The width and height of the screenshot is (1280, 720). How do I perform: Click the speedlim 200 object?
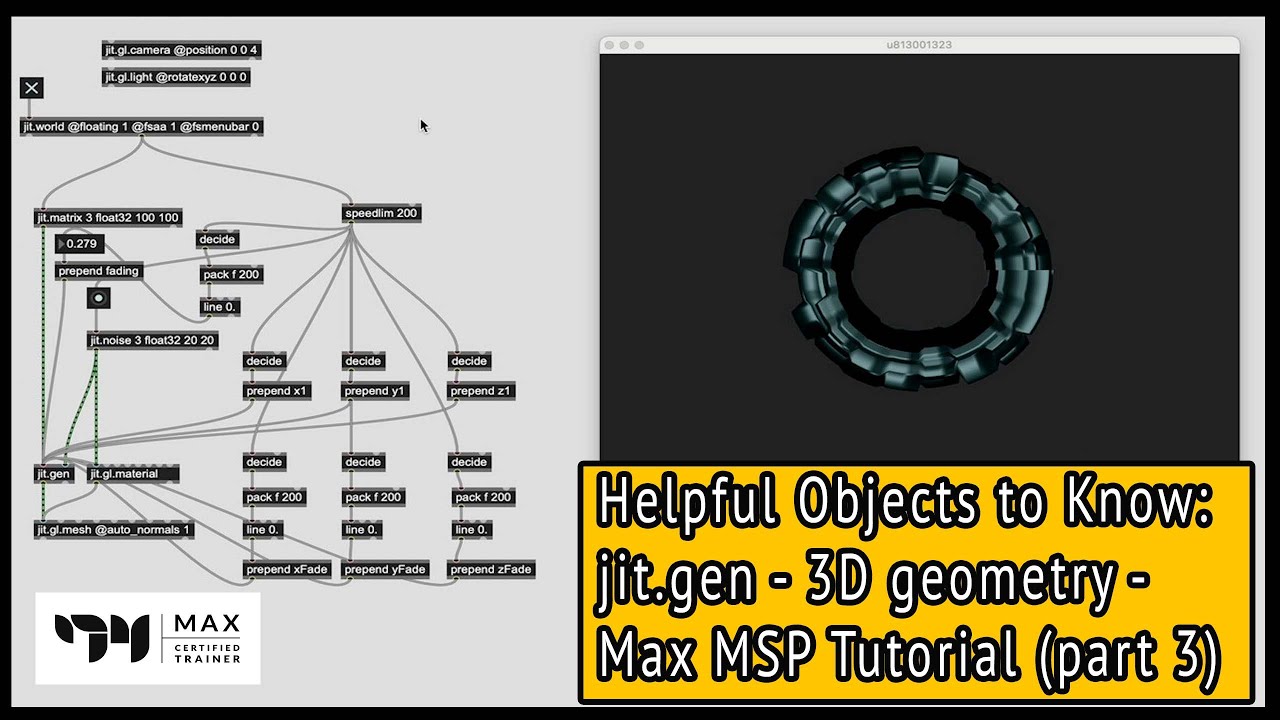[x=381, y=213]
